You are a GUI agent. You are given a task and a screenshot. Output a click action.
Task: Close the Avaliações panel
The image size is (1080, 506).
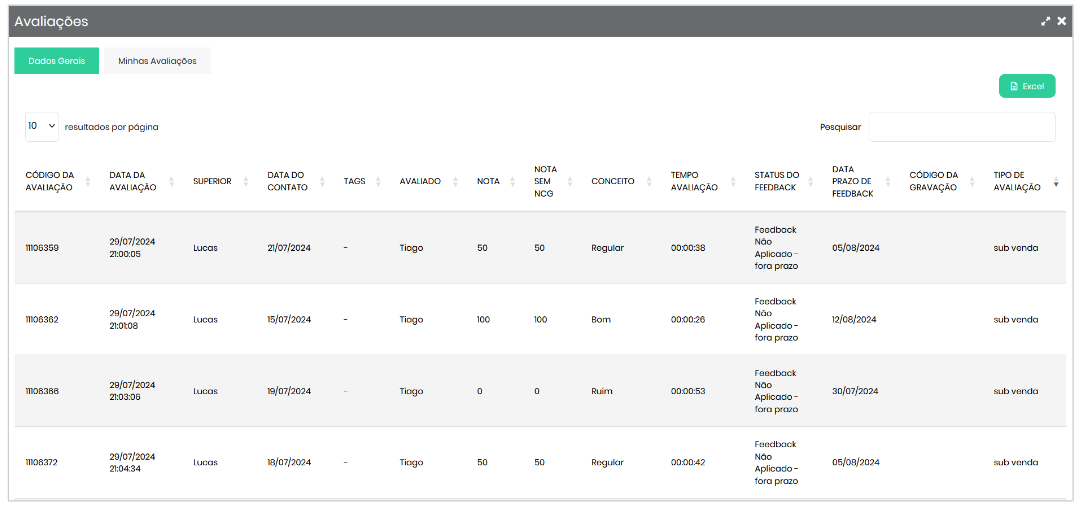click(x=1062, y=21)
